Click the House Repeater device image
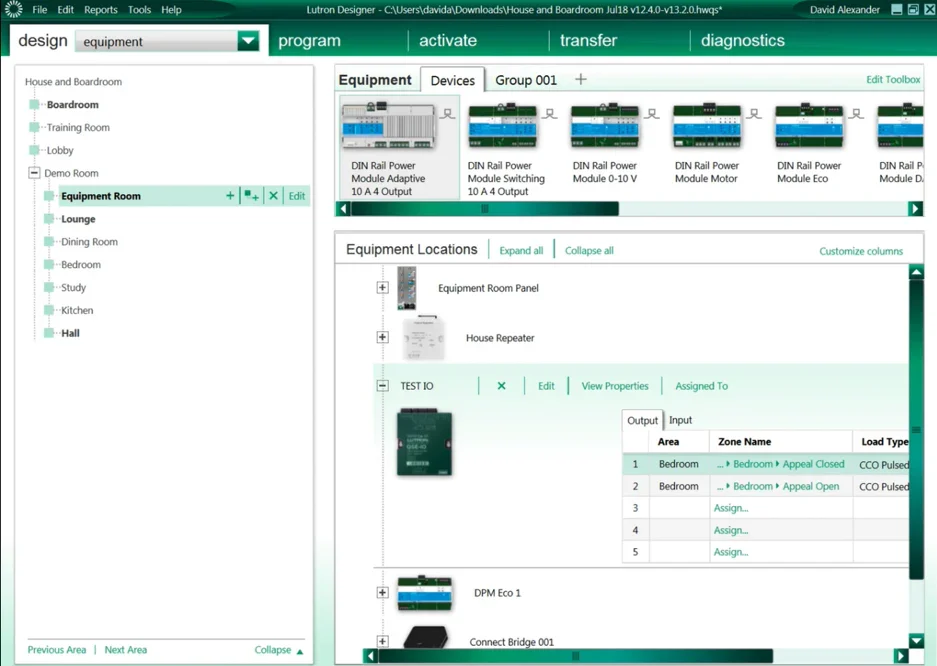 424,337
